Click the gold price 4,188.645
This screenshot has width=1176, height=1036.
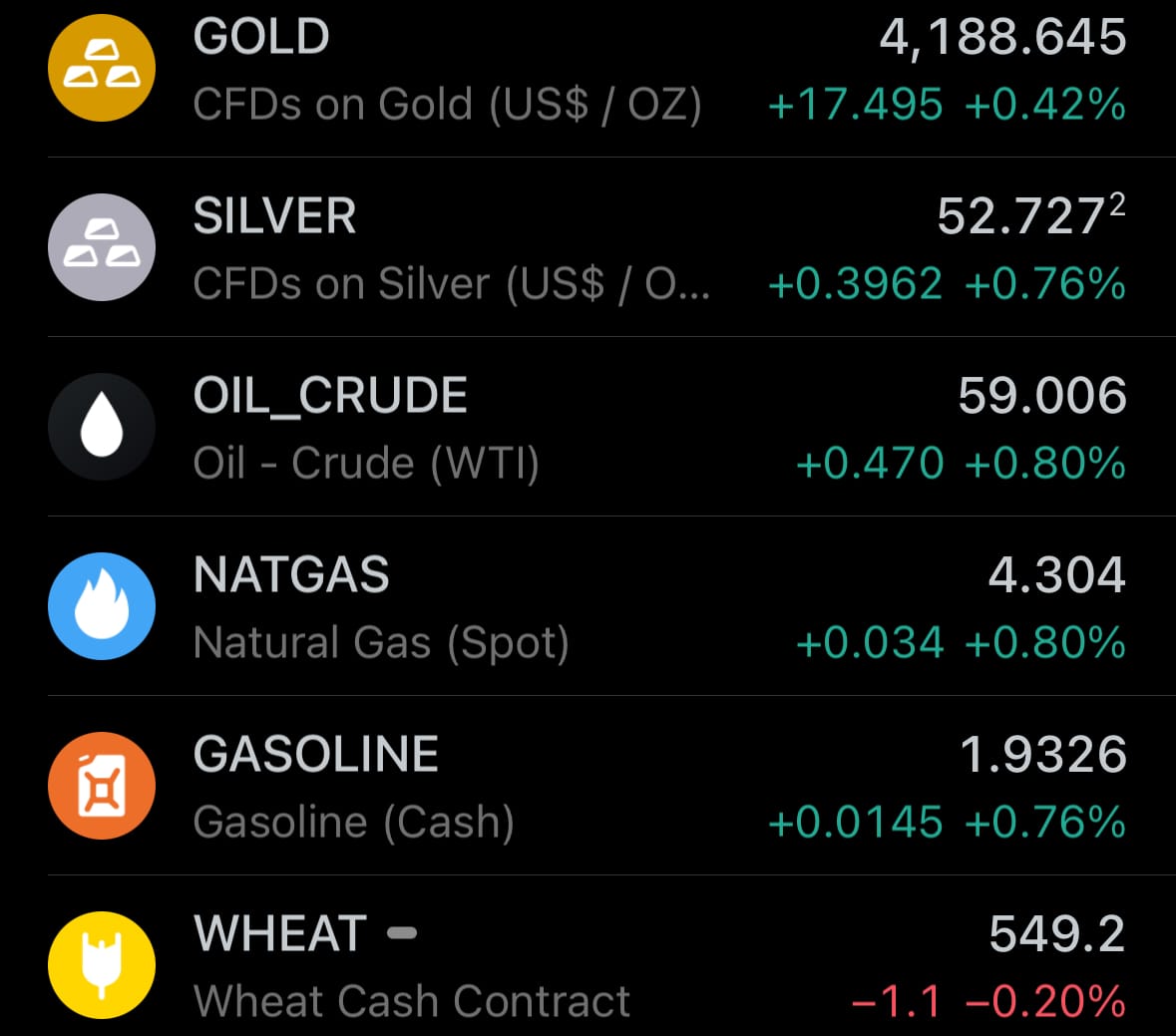(1002, 38)
